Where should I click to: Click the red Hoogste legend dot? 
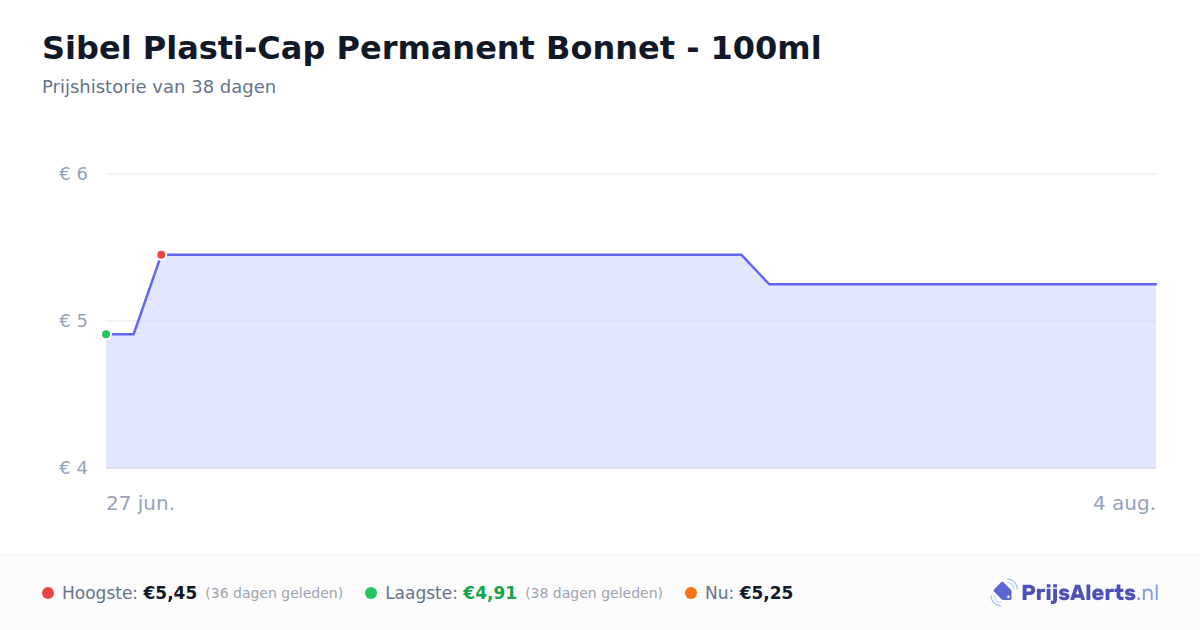click(x=48, y=593)
